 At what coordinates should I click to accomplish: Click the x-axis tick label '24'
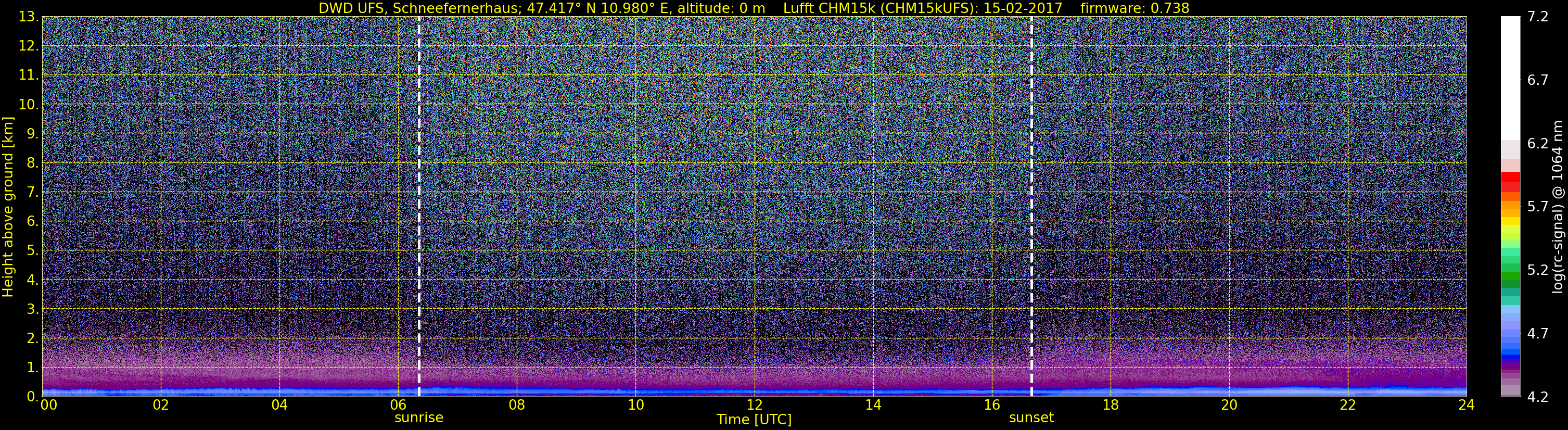[x=1467, y=405]
